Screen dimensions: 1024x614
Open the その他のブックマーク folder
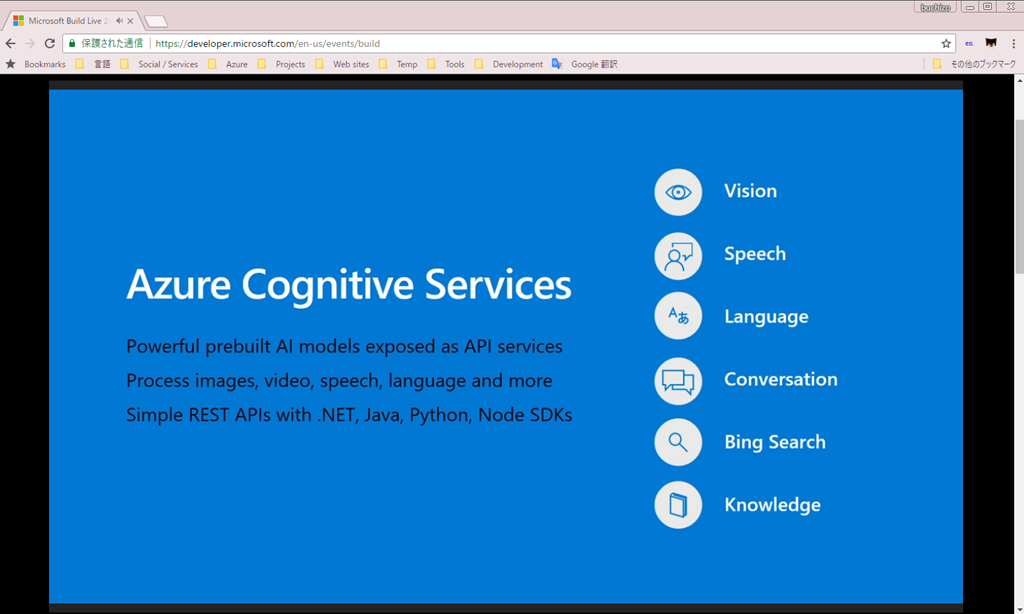(974, 64)
